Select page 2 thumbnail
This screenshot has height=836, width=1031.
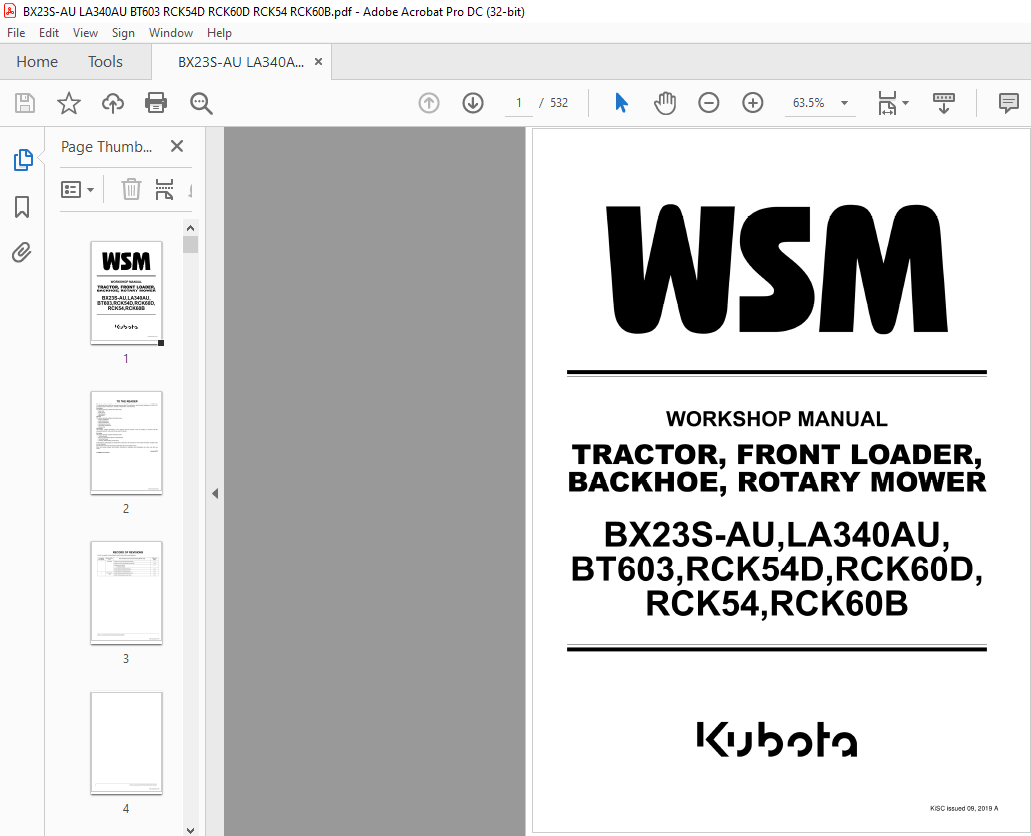pyautogui.click(x=126, y=442)
